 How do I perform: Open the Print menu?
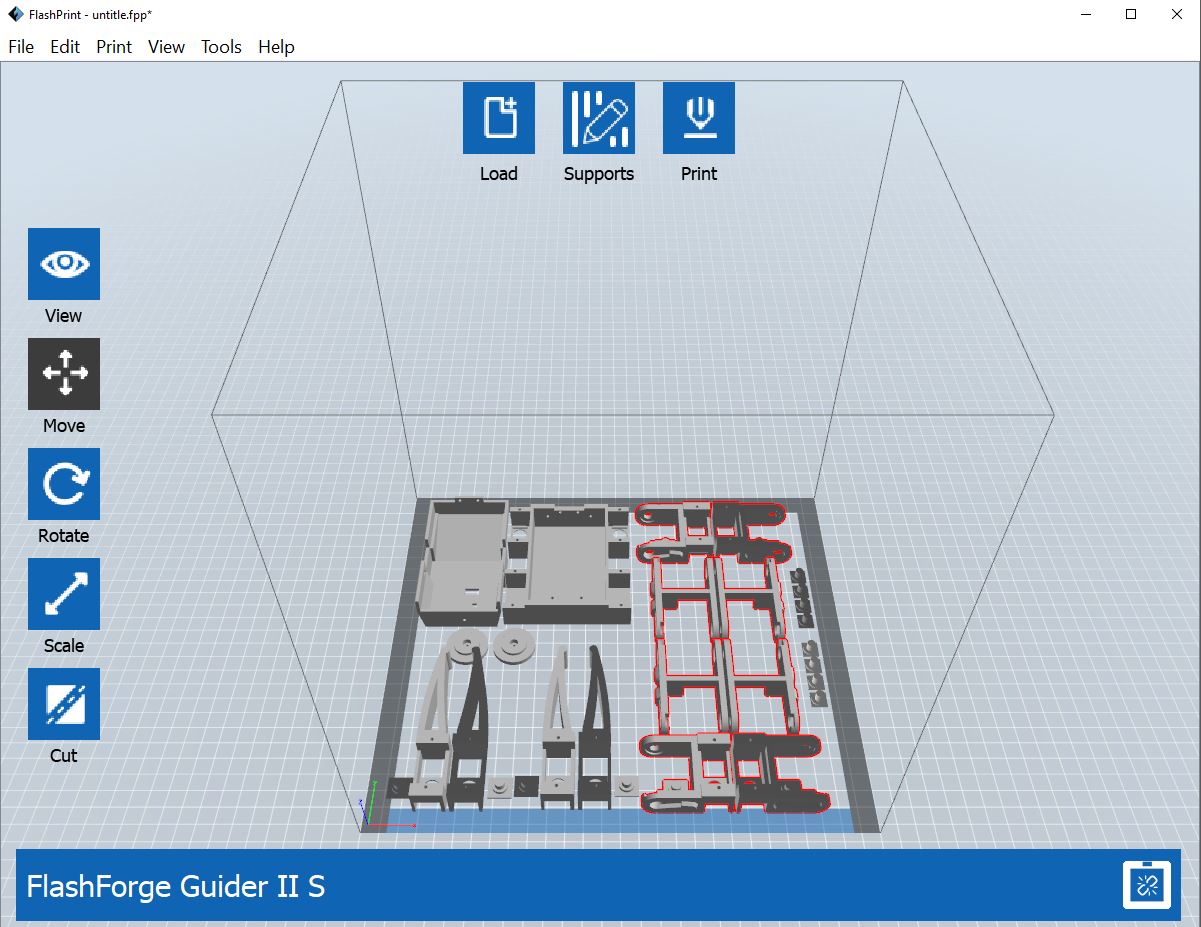(x=114, y=47)
